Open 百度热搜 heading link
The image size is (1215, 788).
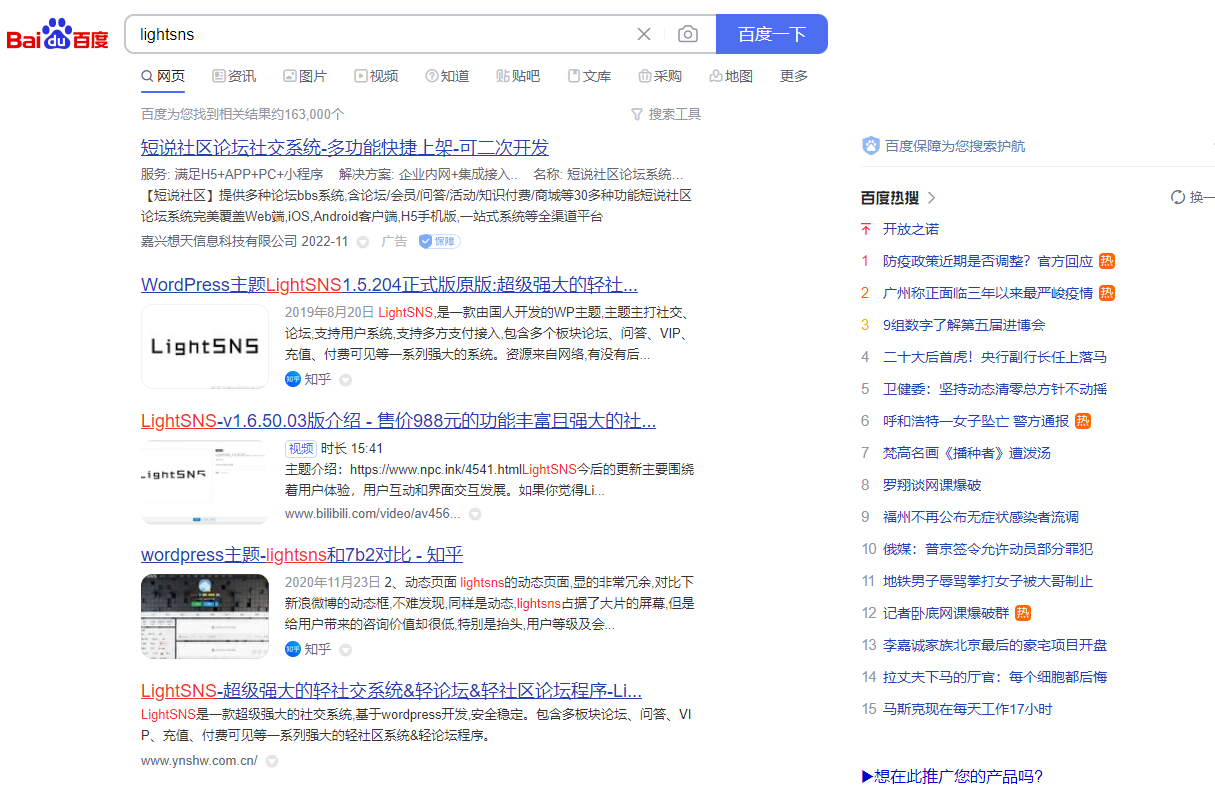(x=890, y=197)
